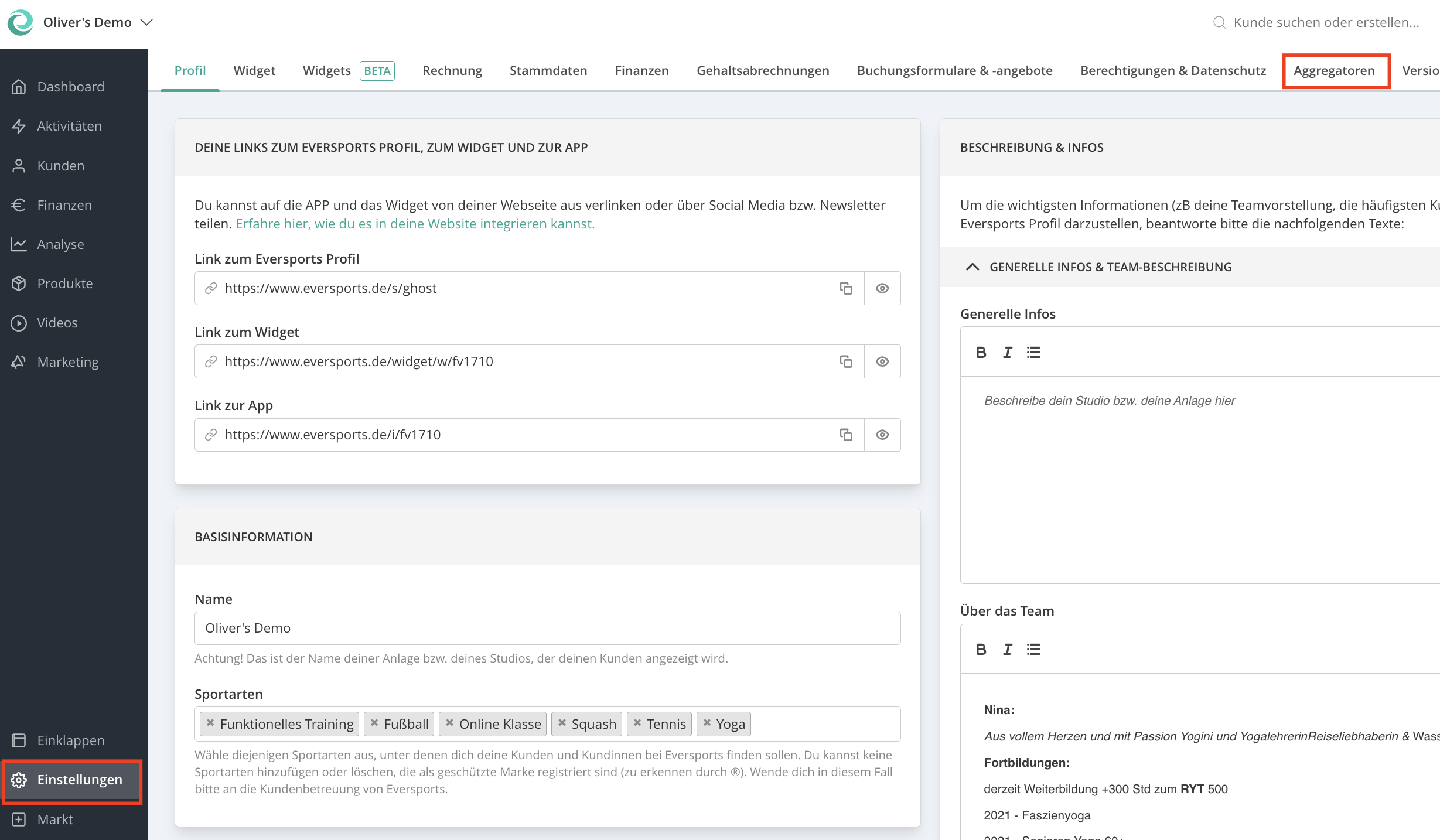Image resolution: width=1440 pixels, height=840 pixels.
Task: Remove the Fußball sport tag
Action: pyautogui.click(x=374, y=723)
